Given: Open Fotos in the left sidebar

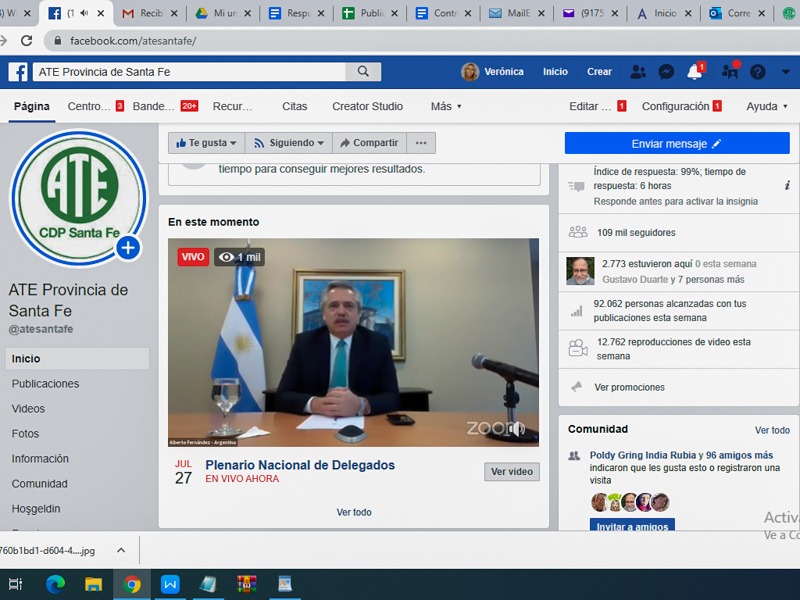Looking at the screenshot, I should [x=25, y=434].
